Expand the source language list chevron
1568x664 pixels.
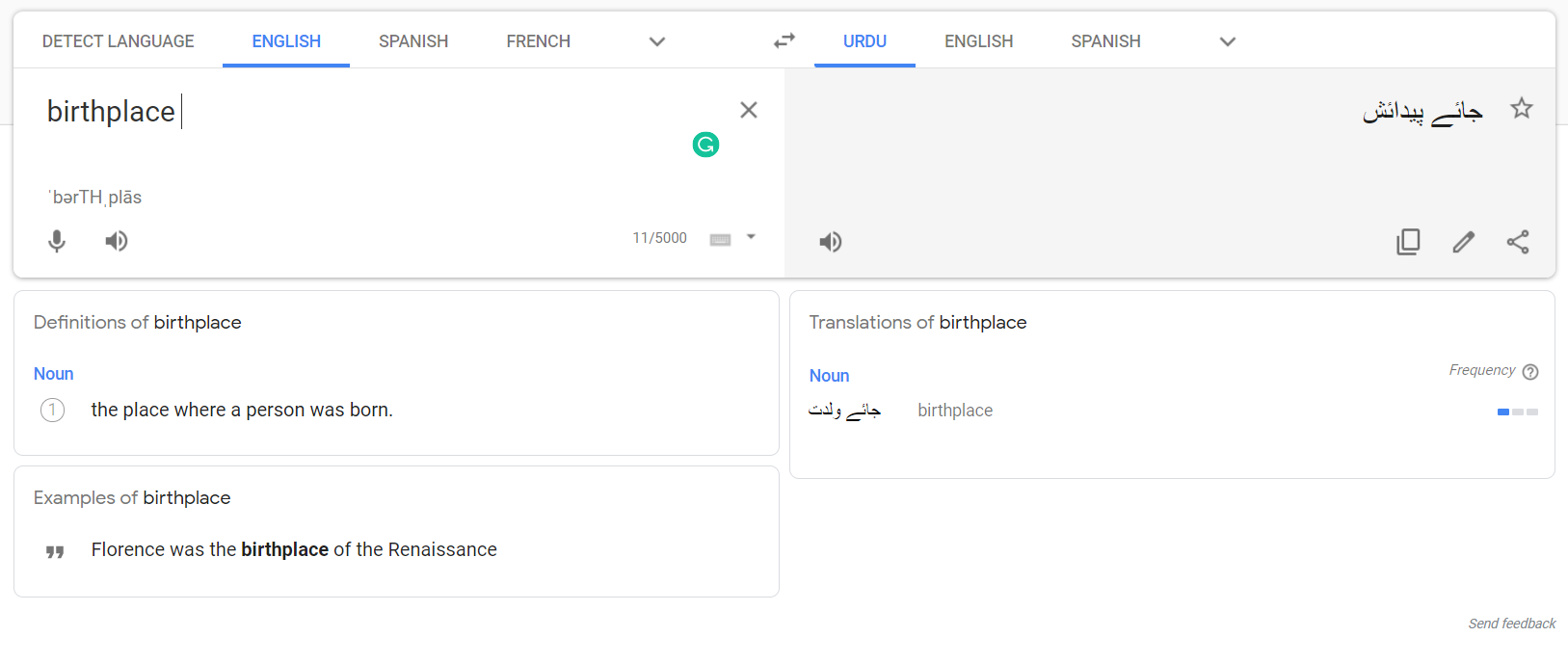tap(657, 41)
